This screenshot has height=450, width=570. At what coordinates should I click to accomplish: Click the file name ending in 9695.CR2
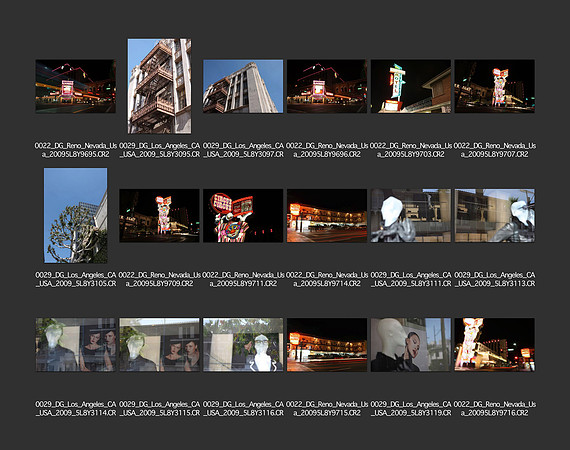76,150
